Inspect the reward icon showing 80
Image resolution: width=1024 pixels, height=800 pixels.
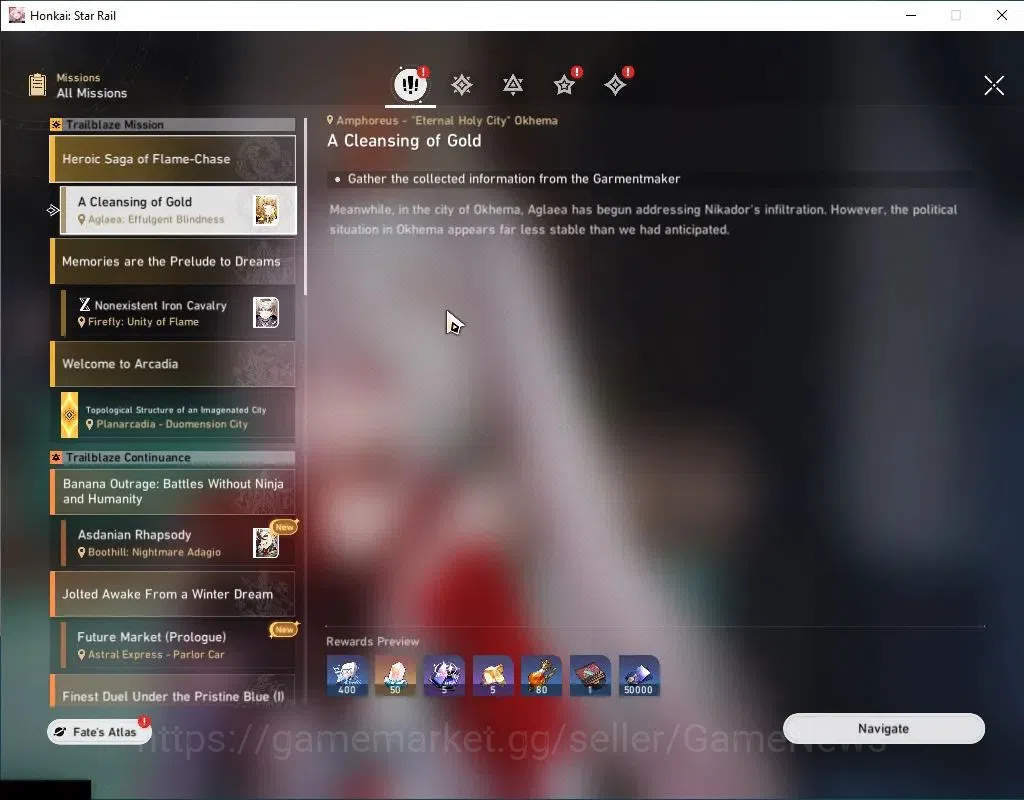[541, 676]
